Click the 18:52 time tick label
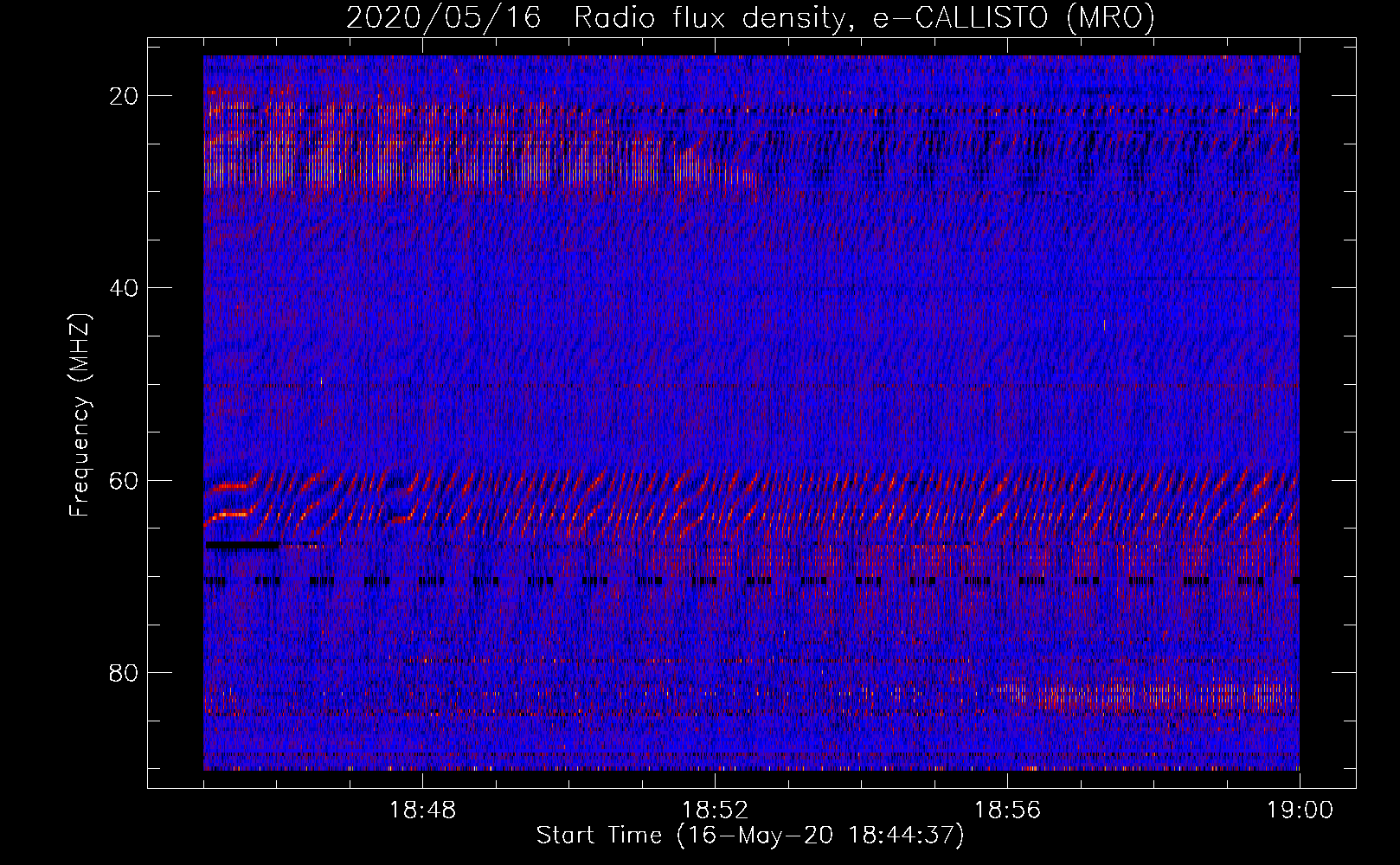Viewport: 1400px width, 865px height. 715,811
